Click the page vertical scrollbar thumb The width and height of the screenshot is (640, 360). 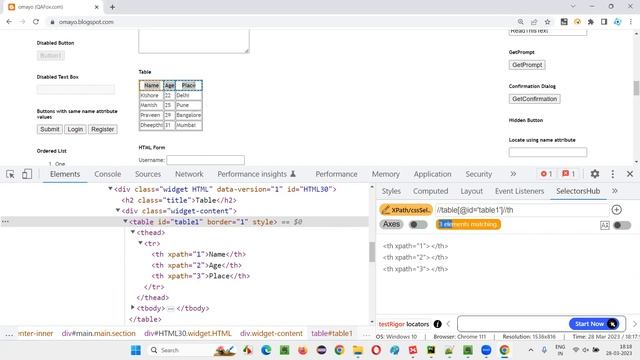tap(636, 88)
